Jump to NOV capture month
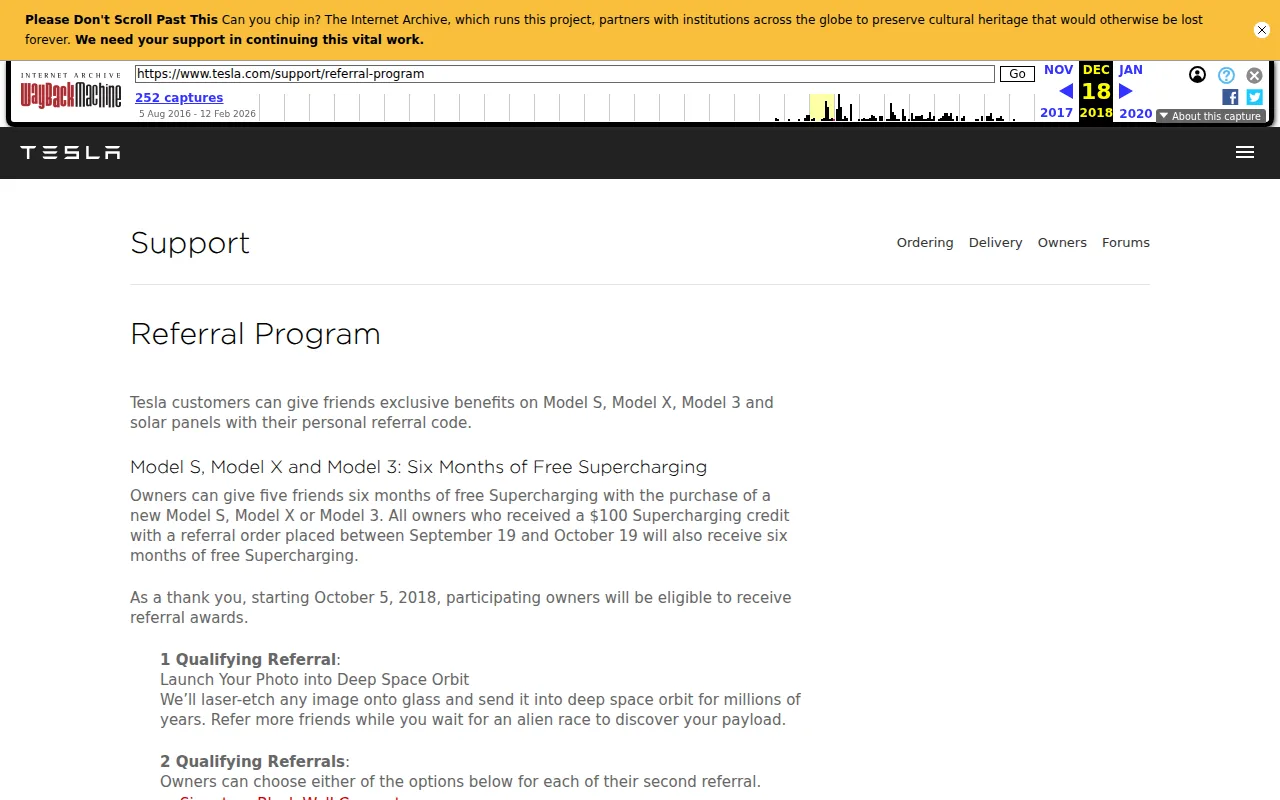The image size is (1280, 800). (1058, 70)
